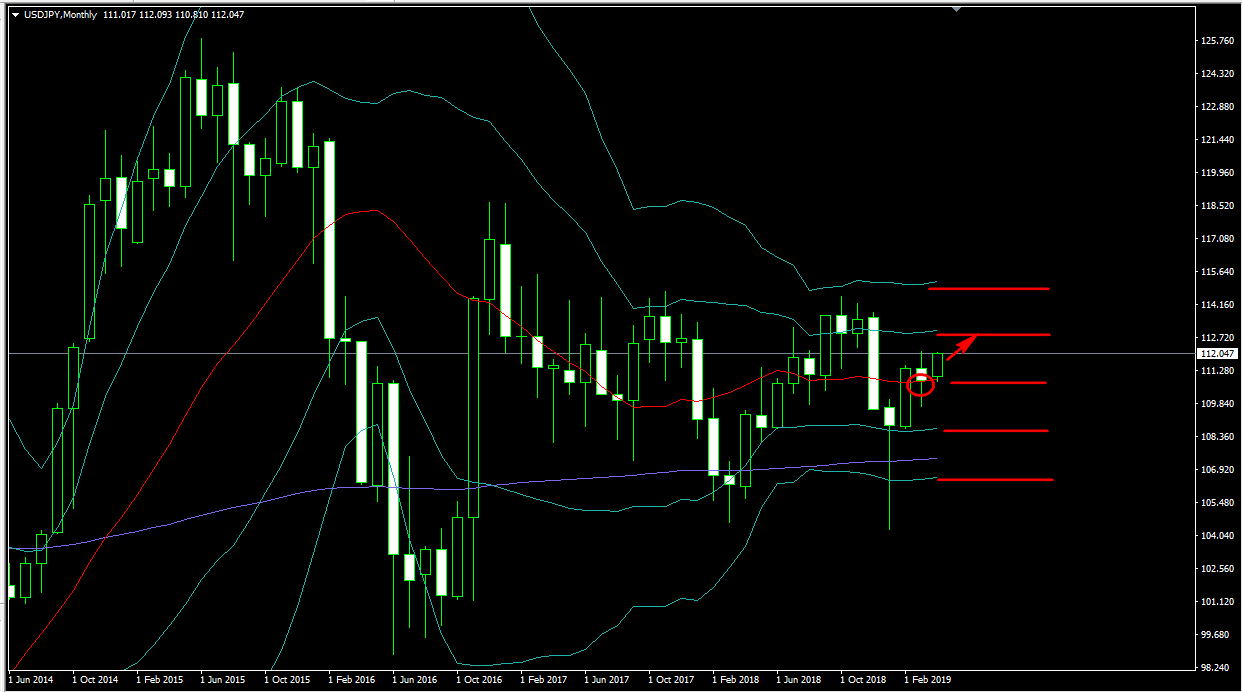The image size is (1242, 692).
Task: Click the 122.880 price axis label
Action: (1218, 107)
